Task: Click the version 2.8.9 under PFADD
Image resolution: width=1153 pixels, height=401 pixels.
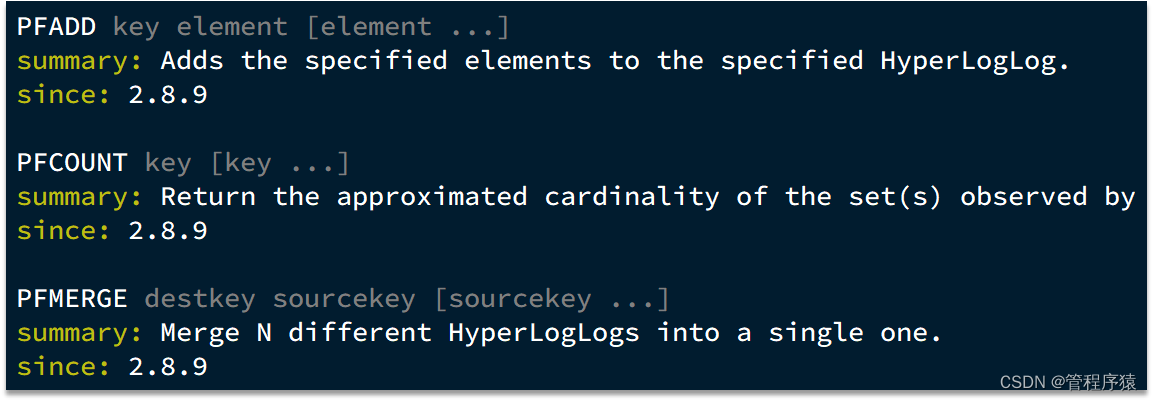Action: (168, 96)
